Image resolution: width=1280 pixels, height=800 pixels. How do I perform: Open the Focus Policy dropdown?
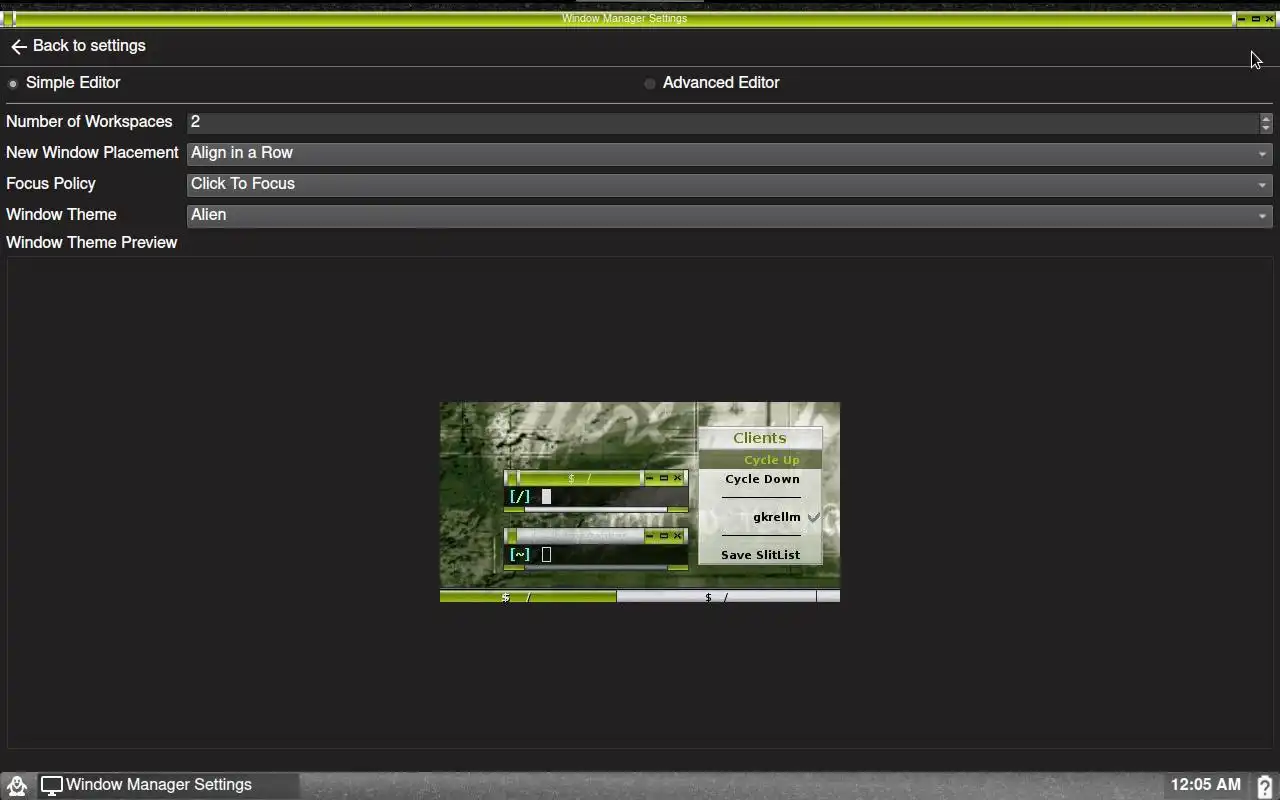[729, 184]
